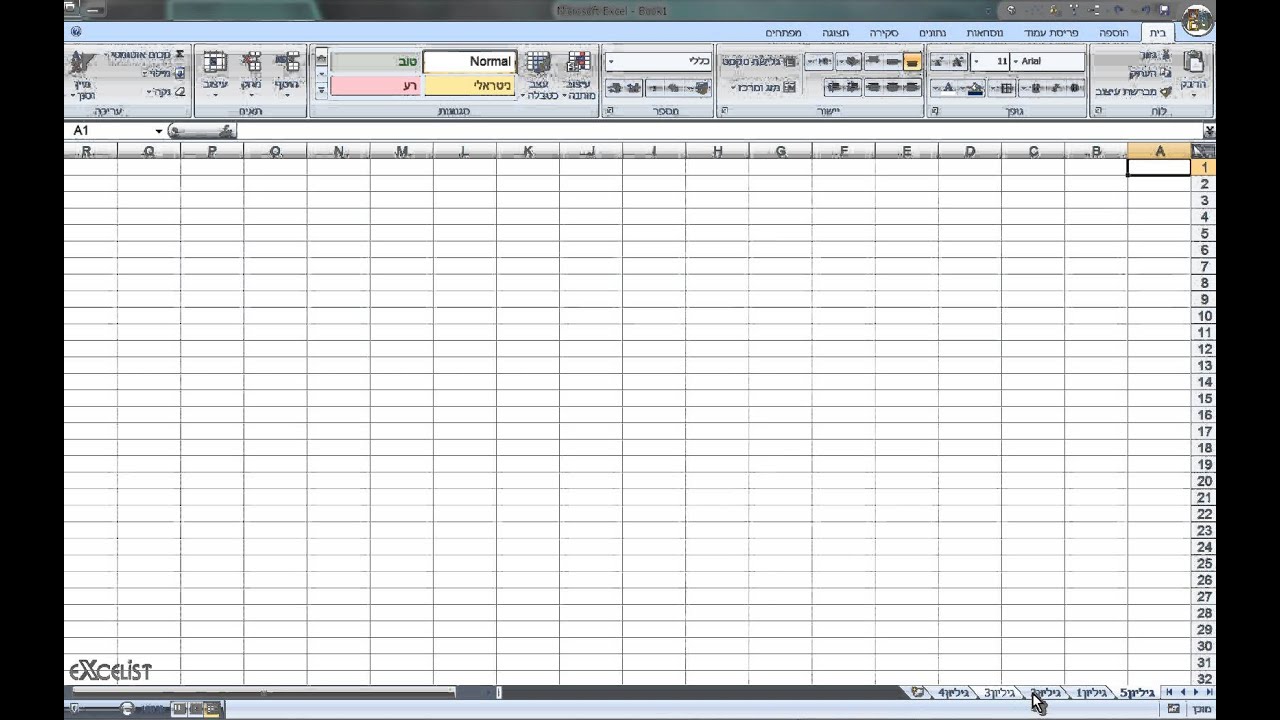Click the Page Break Preview view button

tap(179, 709)
